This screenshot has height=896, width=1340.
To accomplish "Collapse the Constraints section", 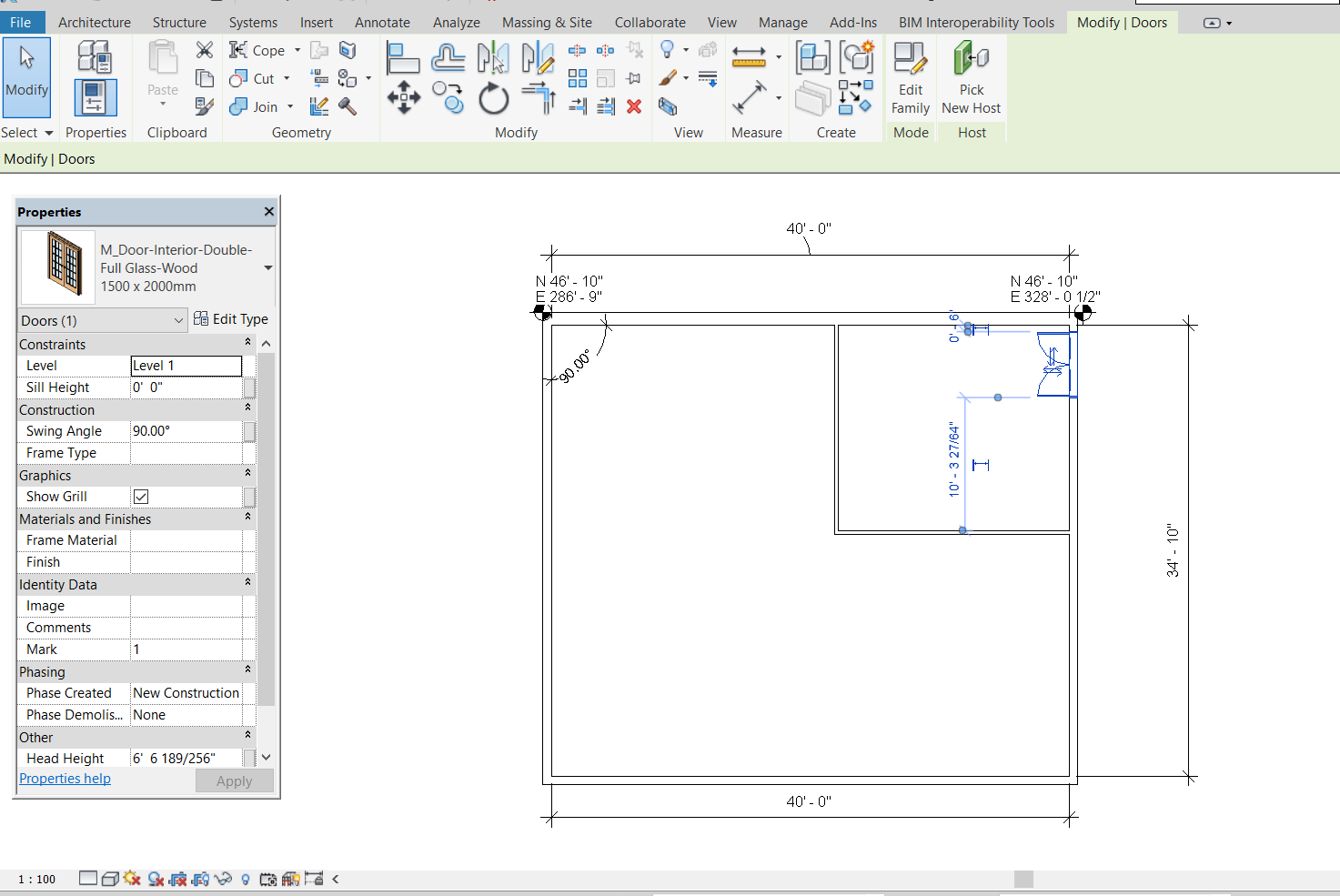I will [x=247, y=344].
